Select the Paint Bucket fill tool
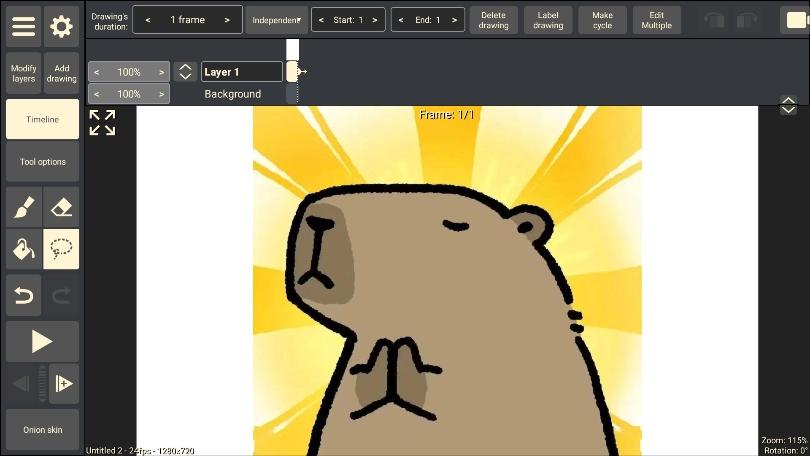Screen dimensions: 810x456 [24, 249]
